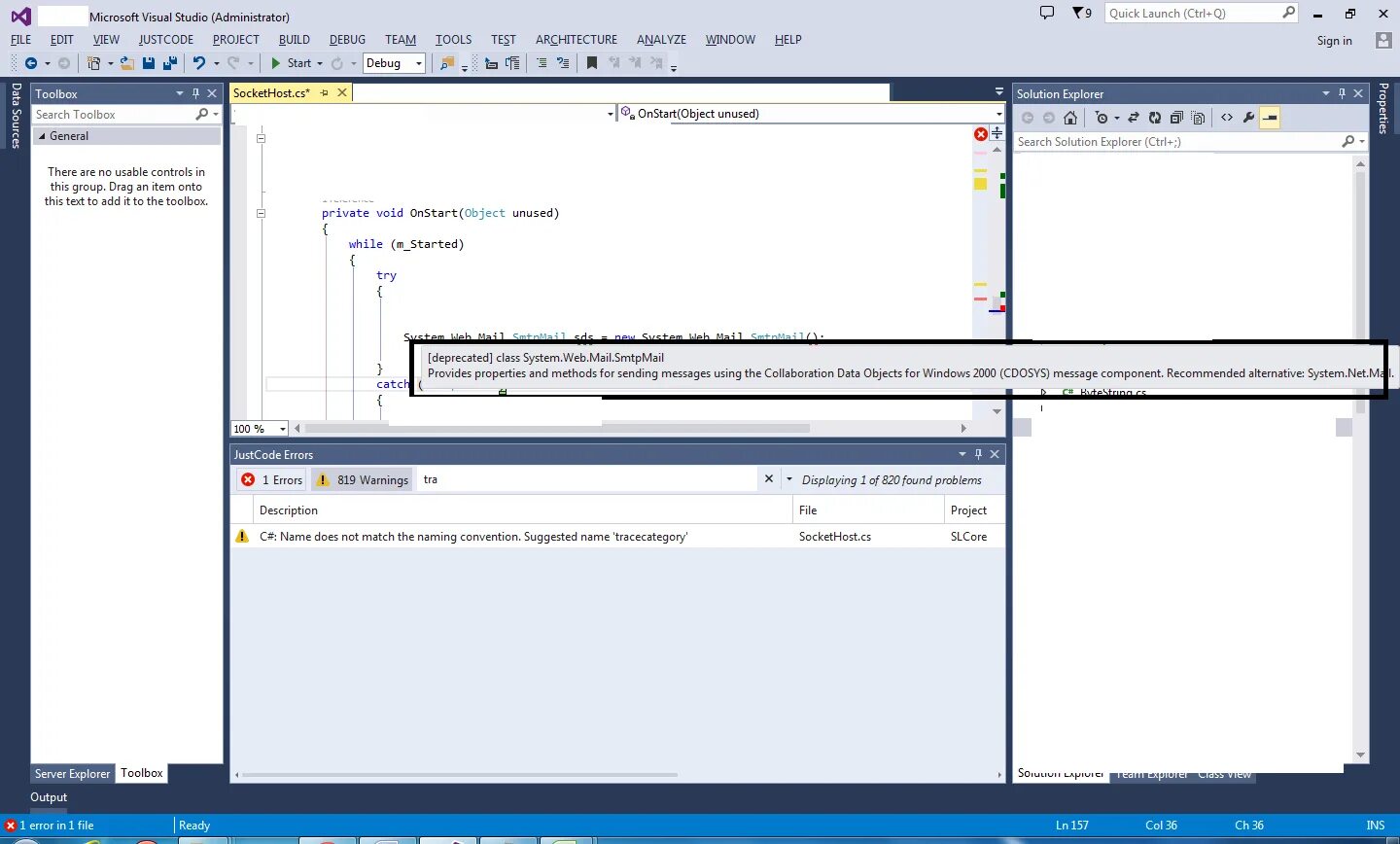
Task: Open Solution Explorer window position dropdown
Action: point(1325,93)
